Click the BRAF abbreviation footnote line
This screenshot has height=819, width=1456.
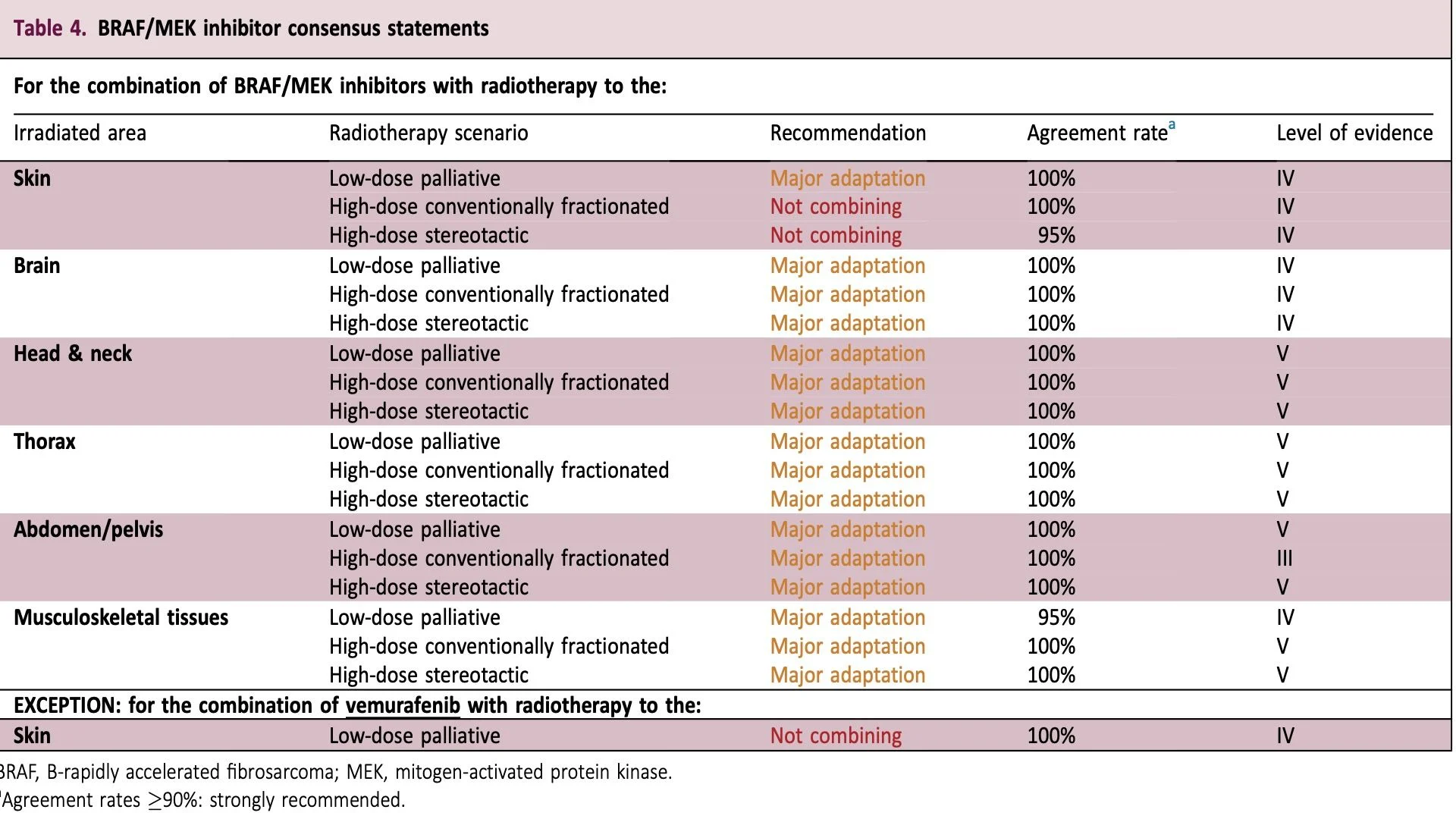click(x=335, y=772)
